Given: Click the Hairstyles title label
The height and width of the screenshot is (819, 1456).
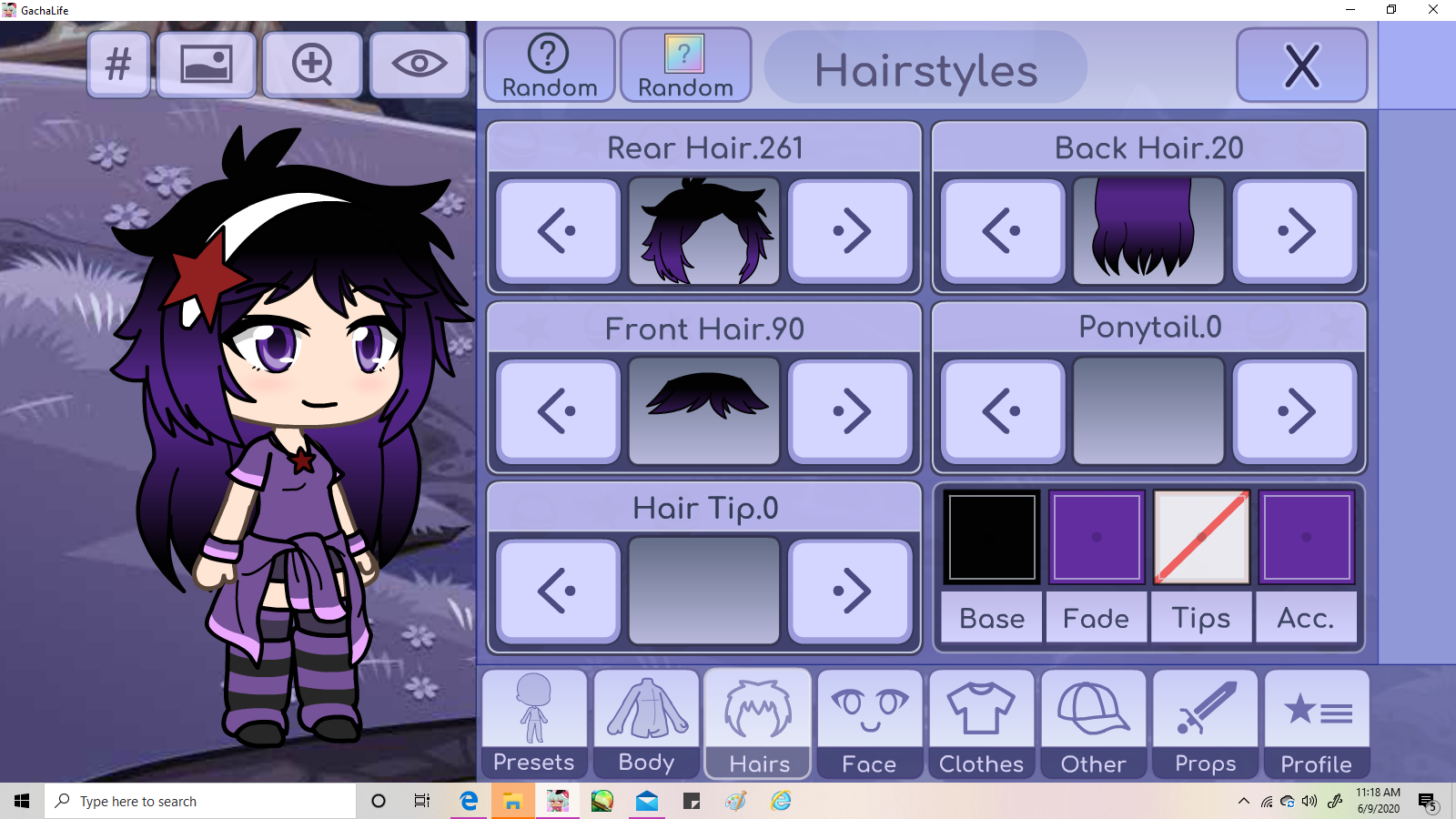Looking at the screenshot, I should [x=926, y=69].
